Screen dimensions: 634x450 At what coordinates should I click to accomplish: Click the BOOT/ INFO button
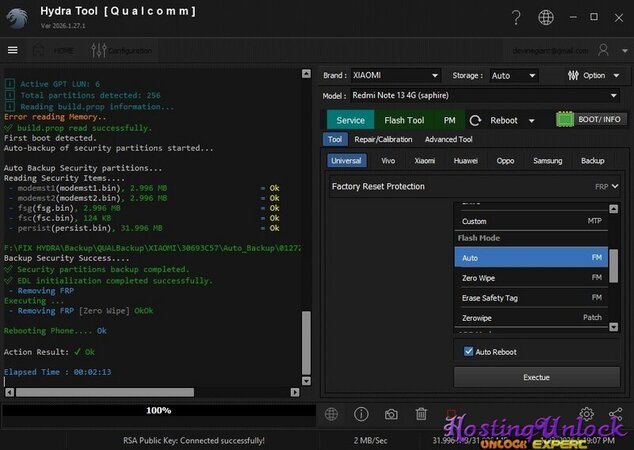pyautogui.click(x=590, y=120)
